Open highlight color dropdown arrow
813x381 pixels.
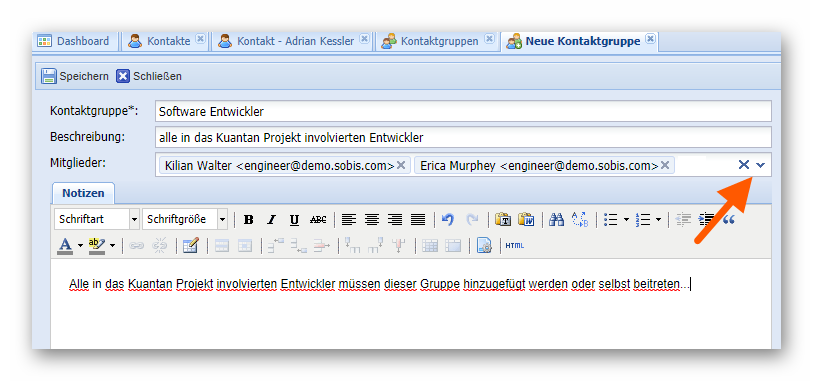pyautogui.click(x=112, y=246)
